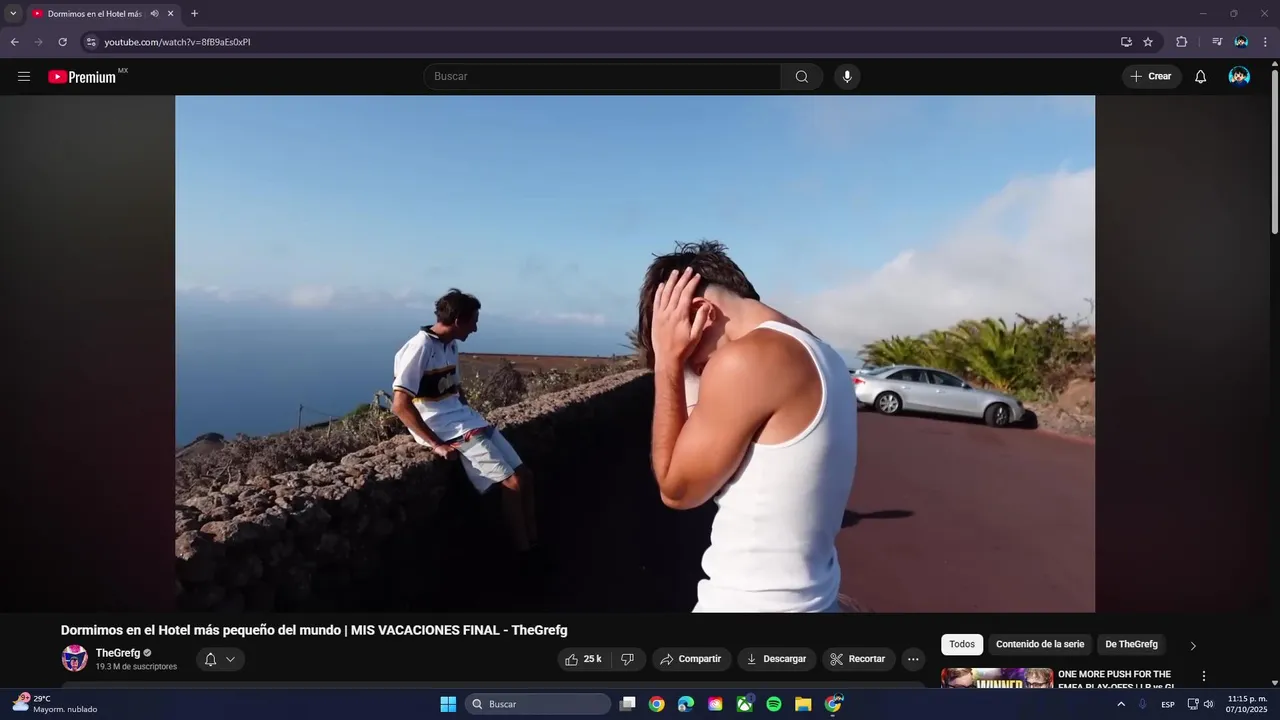The width and height of the screenshot is (1280, 720).
Task: Open more actions three-dot menu under video
Action: (913, 659)
